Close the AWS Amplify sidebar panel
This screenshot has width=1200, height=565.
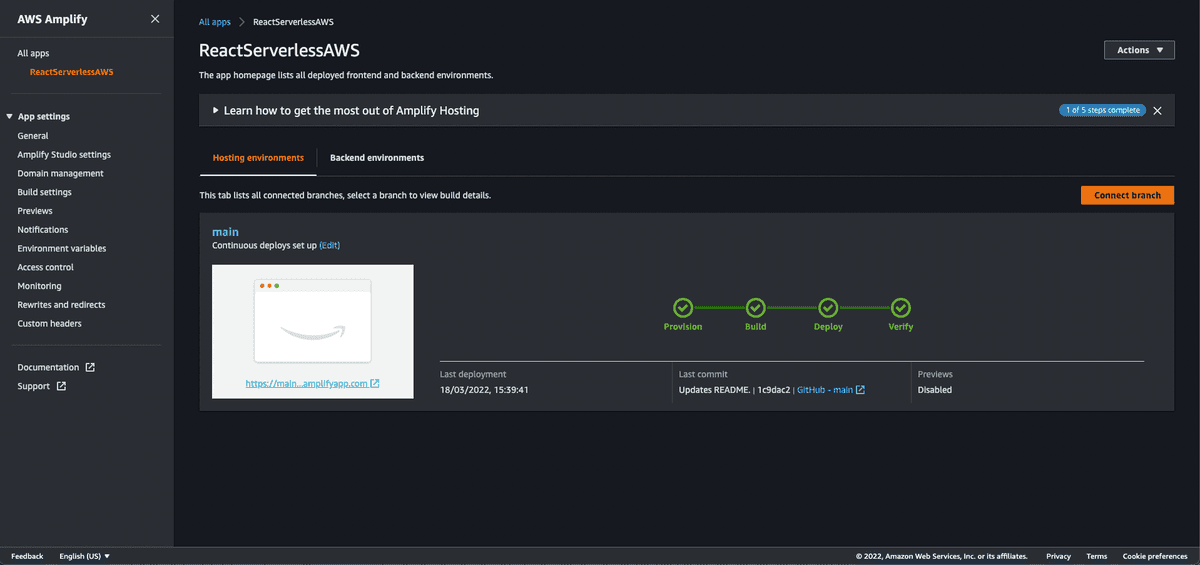(154, 19)
